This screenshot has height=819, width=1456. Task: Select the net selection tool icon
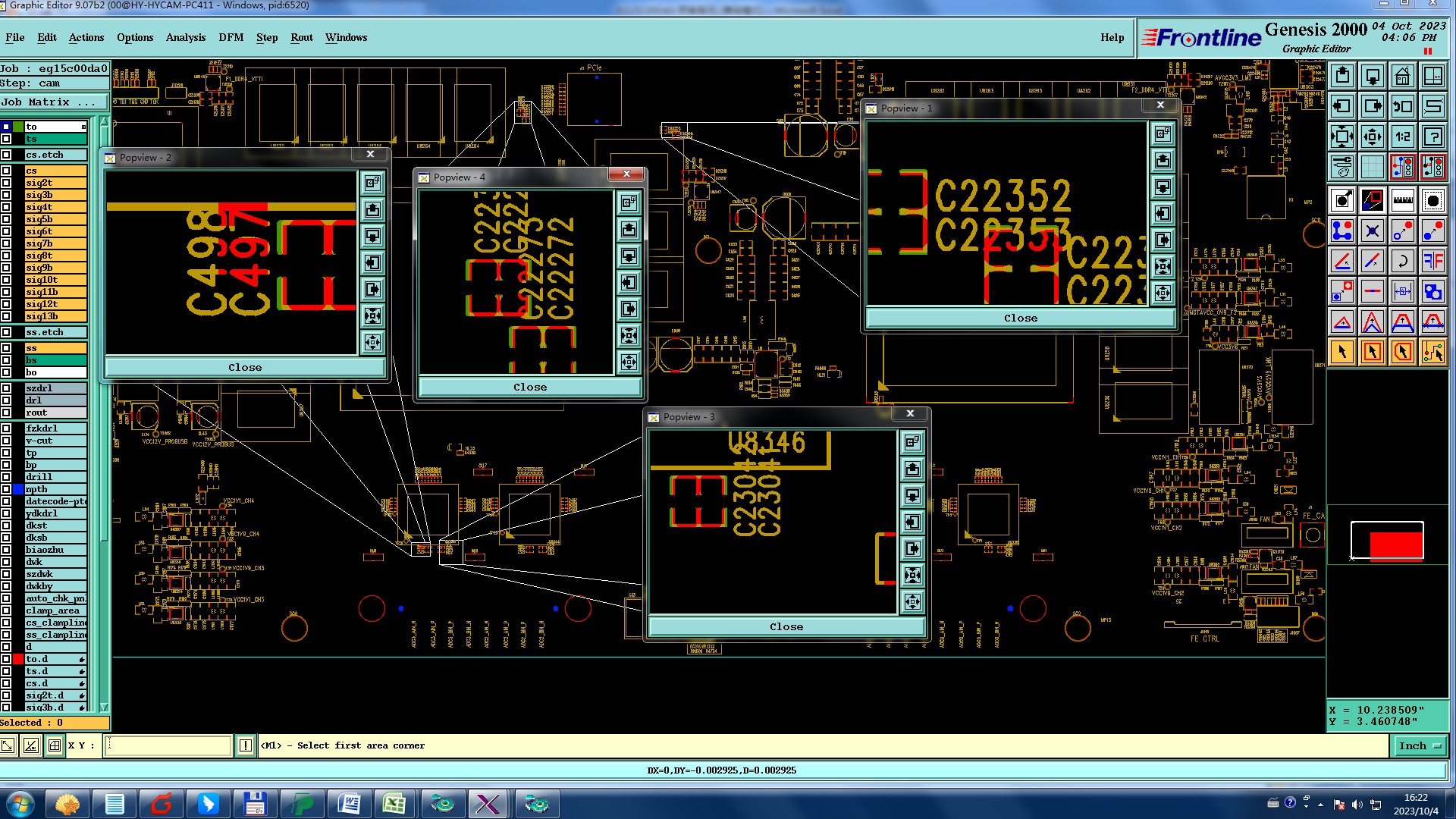click(1432, 352)
